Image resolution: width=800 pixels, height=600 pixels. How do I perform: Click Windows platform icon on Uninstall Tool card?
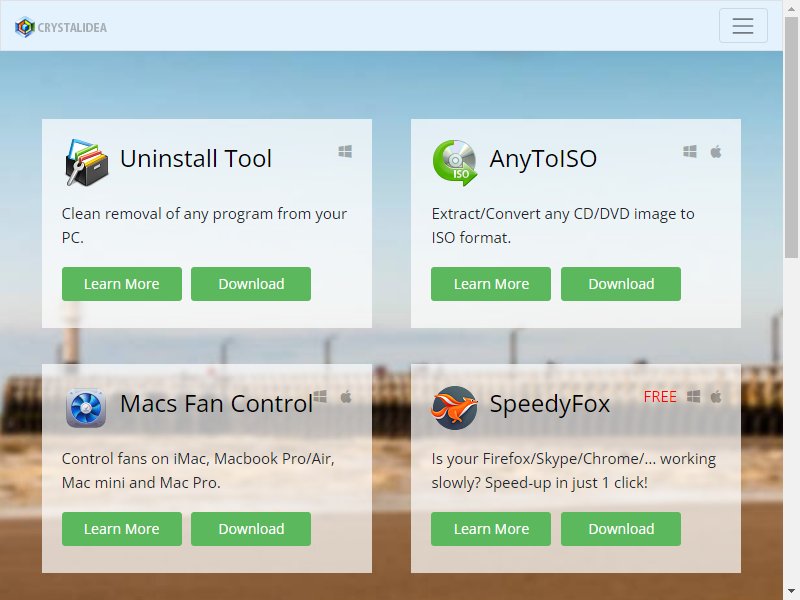pos(345,152)
